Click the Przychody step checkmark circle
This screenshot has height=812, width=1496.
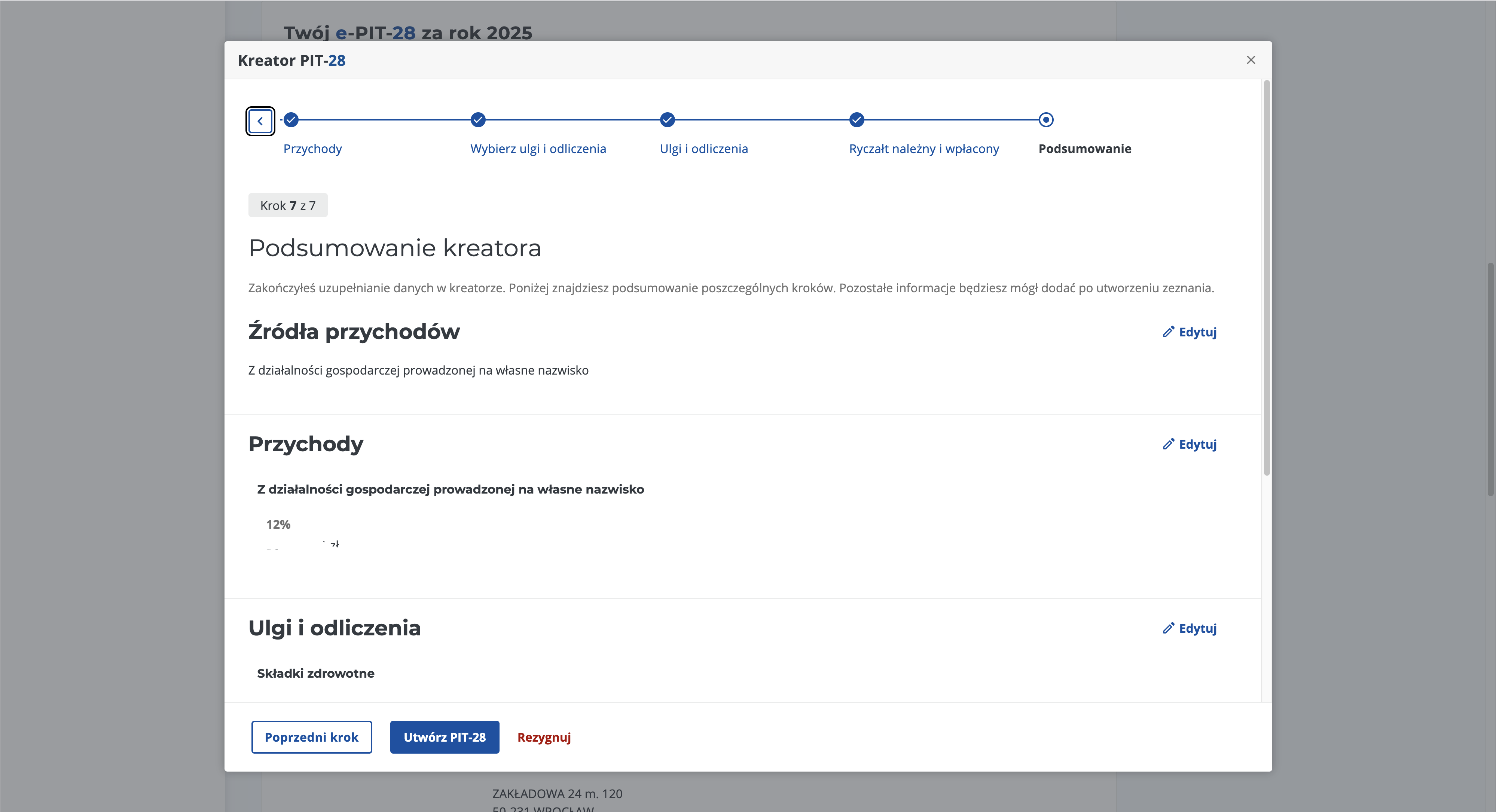coord(291,120)
